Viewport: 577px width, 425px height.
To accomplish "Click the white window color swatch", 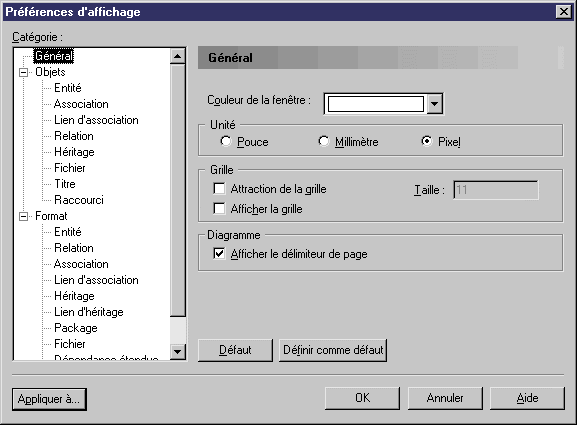I will [376, 104].
